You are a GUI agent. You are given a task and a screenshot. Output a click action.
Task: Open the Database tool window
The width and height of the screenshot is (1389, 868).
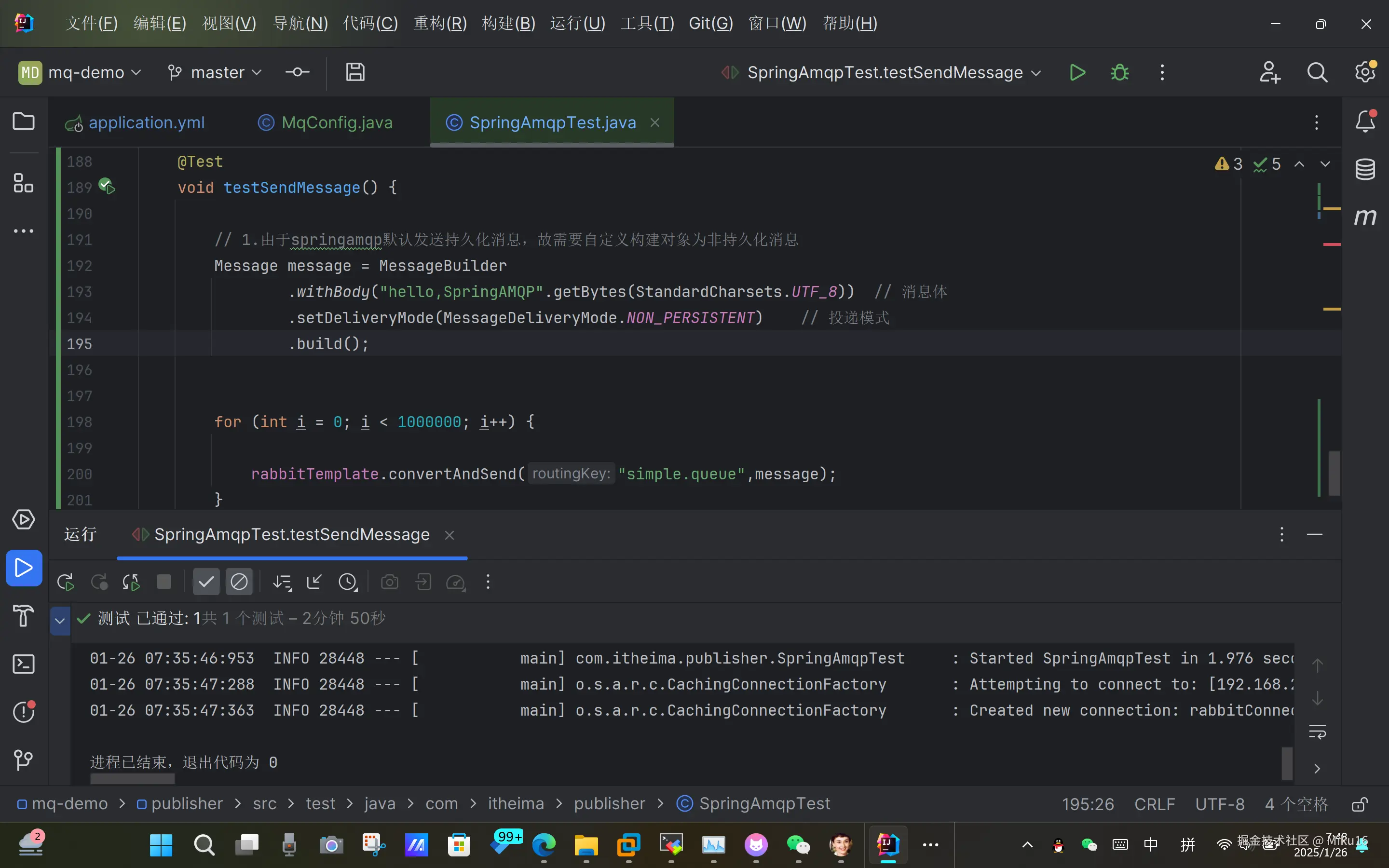pos(1365,169)
